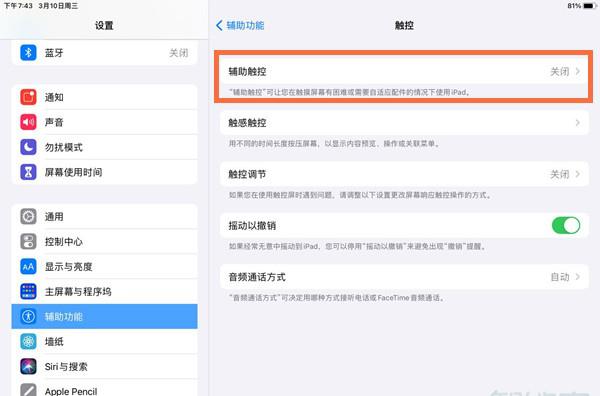The width and height of the screenshot is (600, 396).
Task: Tap the Bluetooth icon in the sidebar
Action: tap(28, 52)
